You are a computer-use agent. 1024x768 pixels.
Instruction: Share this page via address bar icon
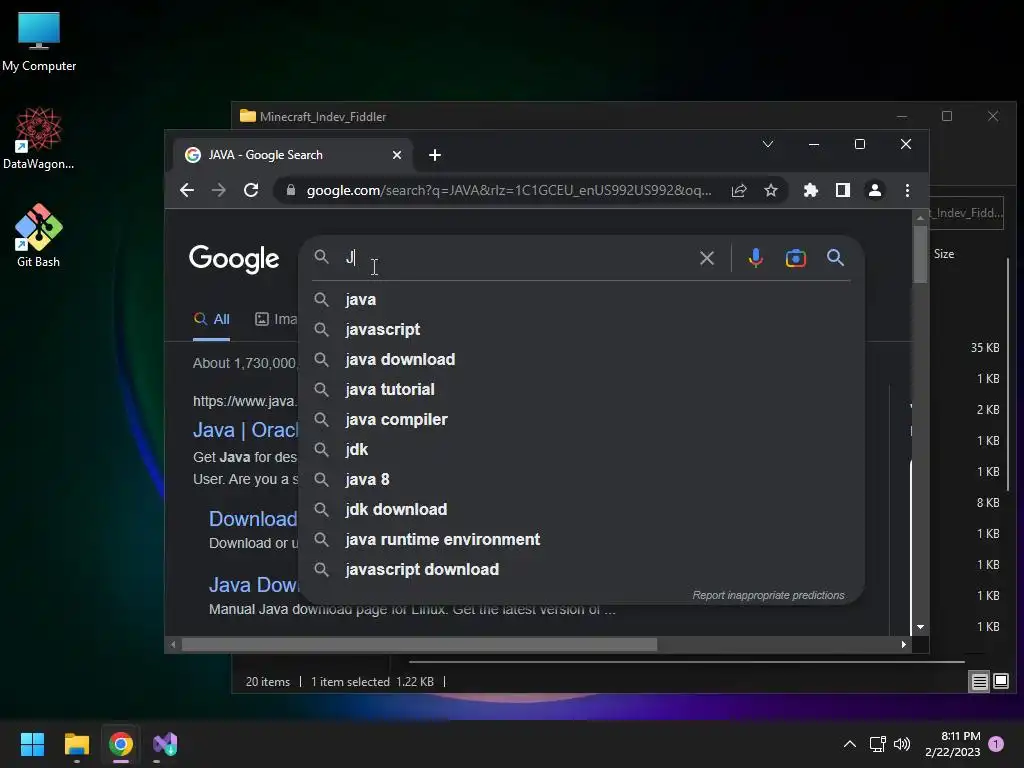click(x=739, y=190)
